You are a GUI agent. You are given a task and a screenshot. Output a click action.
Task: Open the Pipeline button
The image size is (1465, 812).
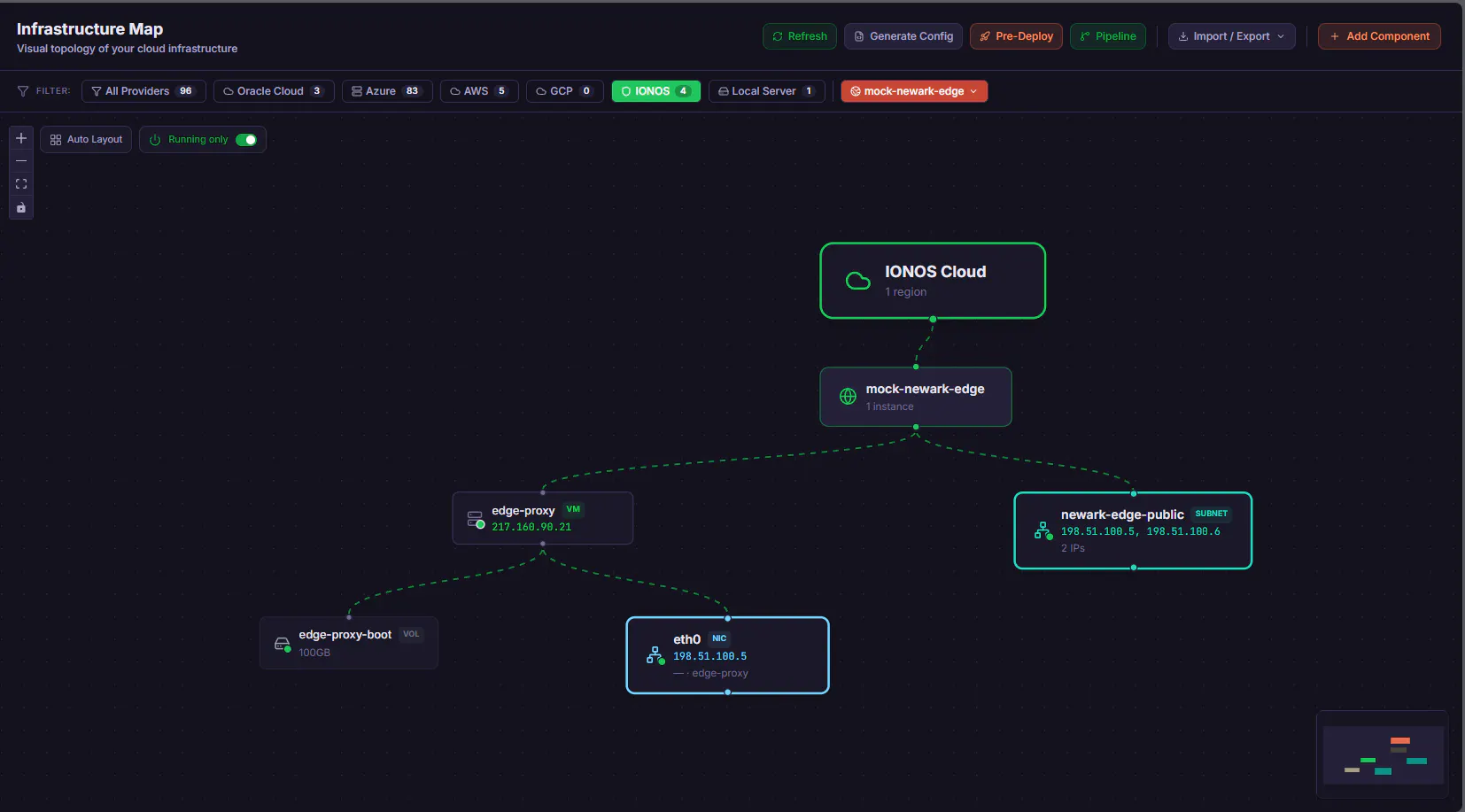1108,36
